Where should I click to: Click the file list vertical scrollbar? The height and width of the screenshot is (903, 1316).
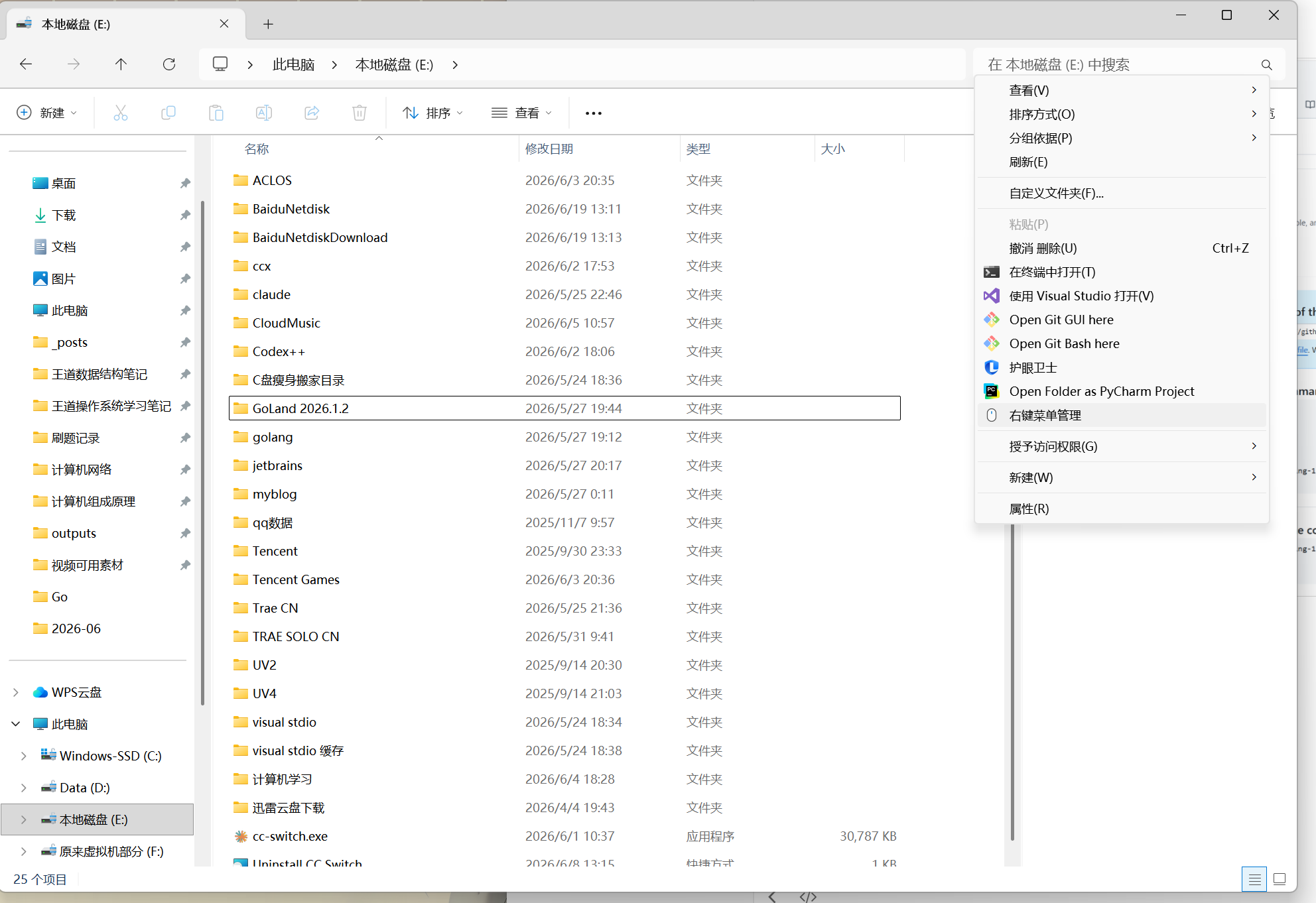coord(1012,682)
